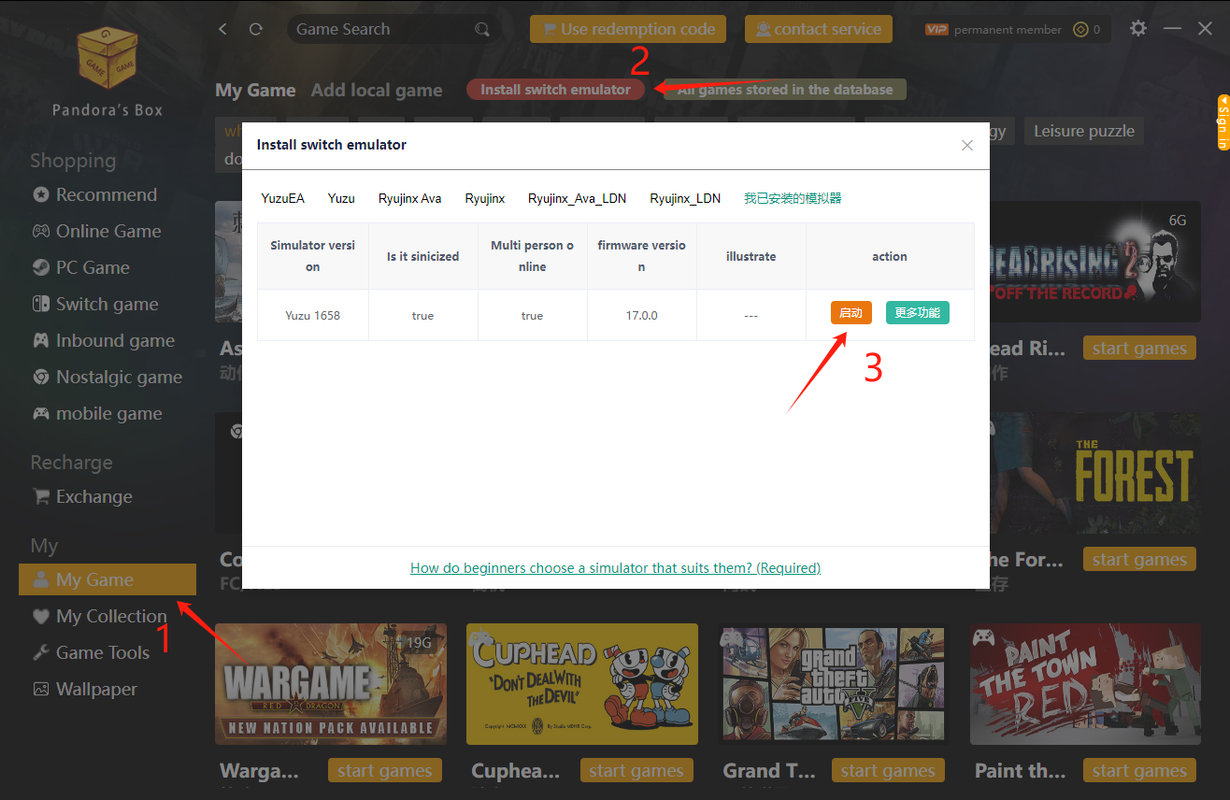Screen dimensions: 1230x800
Task: Click the Pandora's Box logo
Action: coord(108,58)
